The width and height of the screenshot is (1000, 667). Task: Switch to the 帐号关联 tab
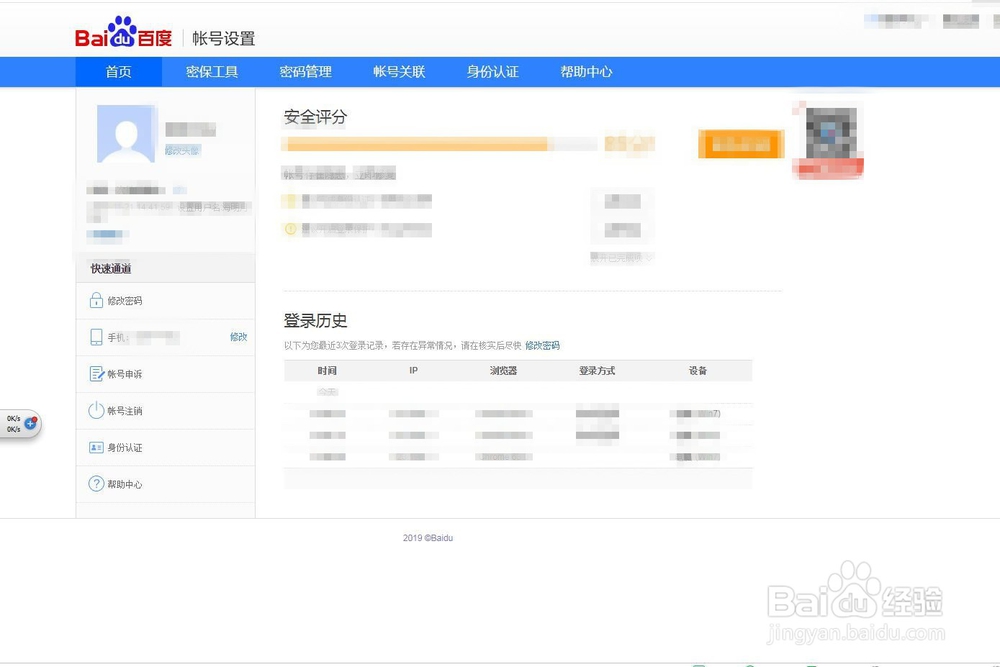tap(398, 71)
